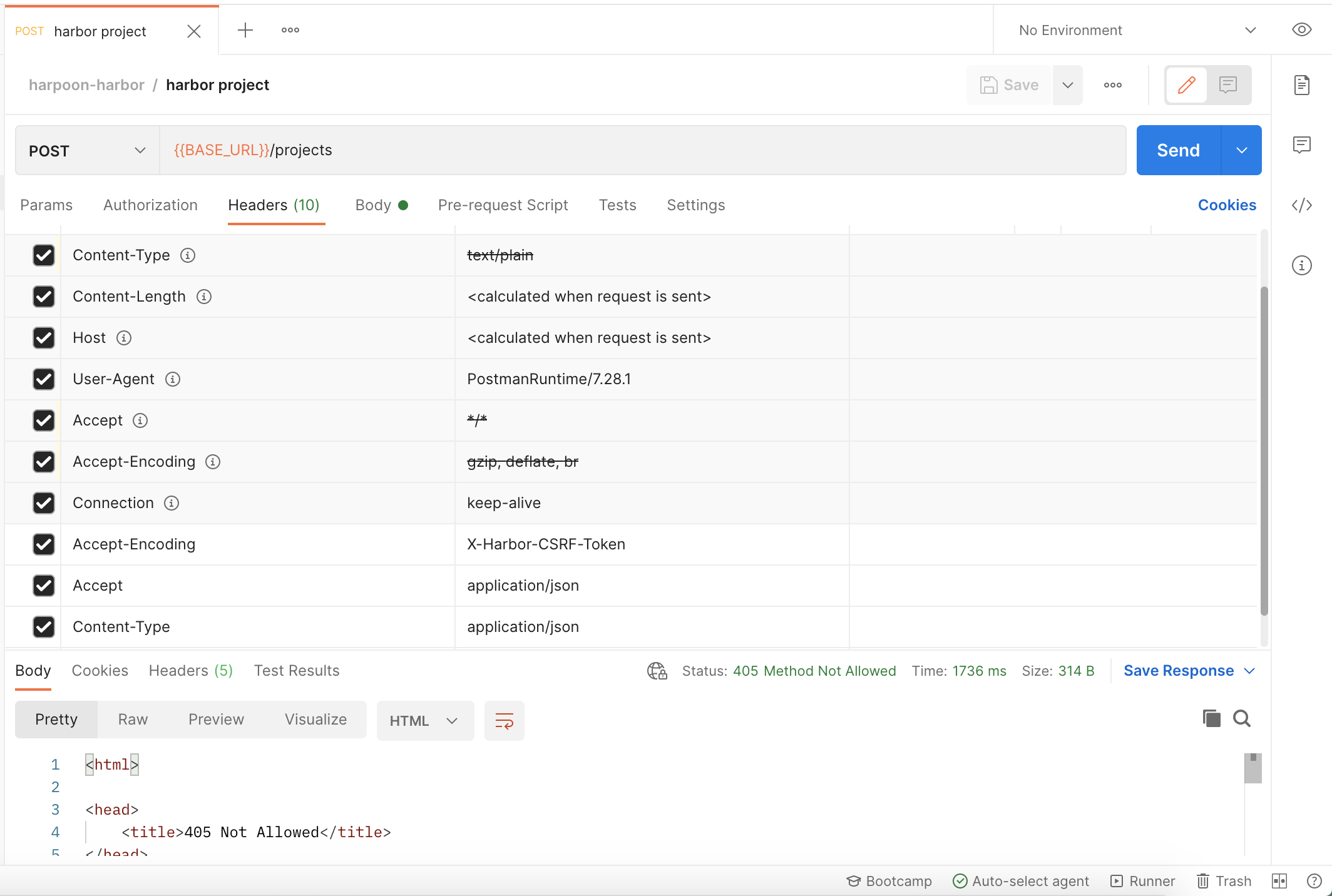Click the headers table vertical scrollbar

point(1264,451)
